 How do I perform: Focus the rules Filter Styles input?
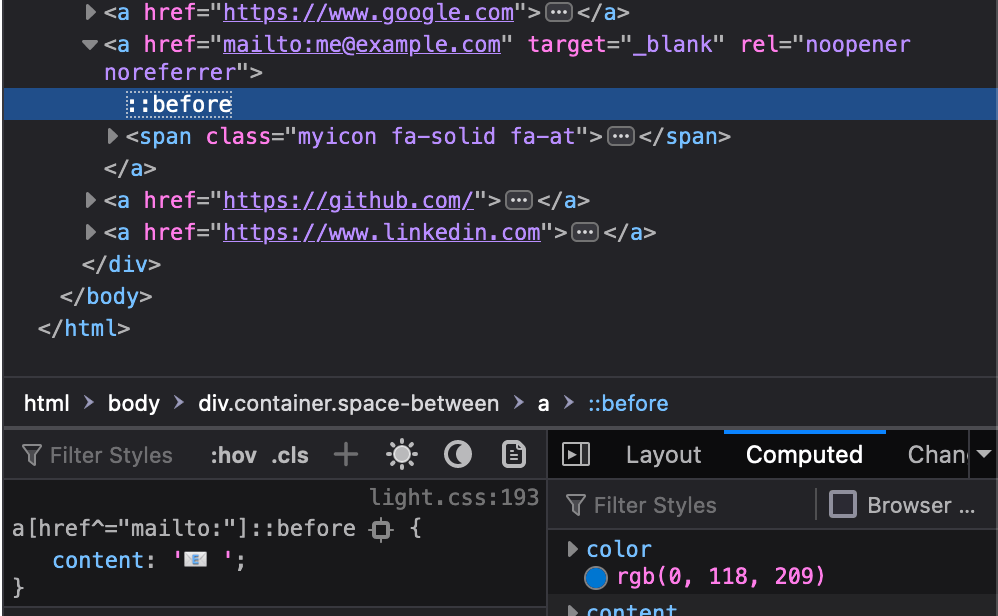click(x=111, y=455)
